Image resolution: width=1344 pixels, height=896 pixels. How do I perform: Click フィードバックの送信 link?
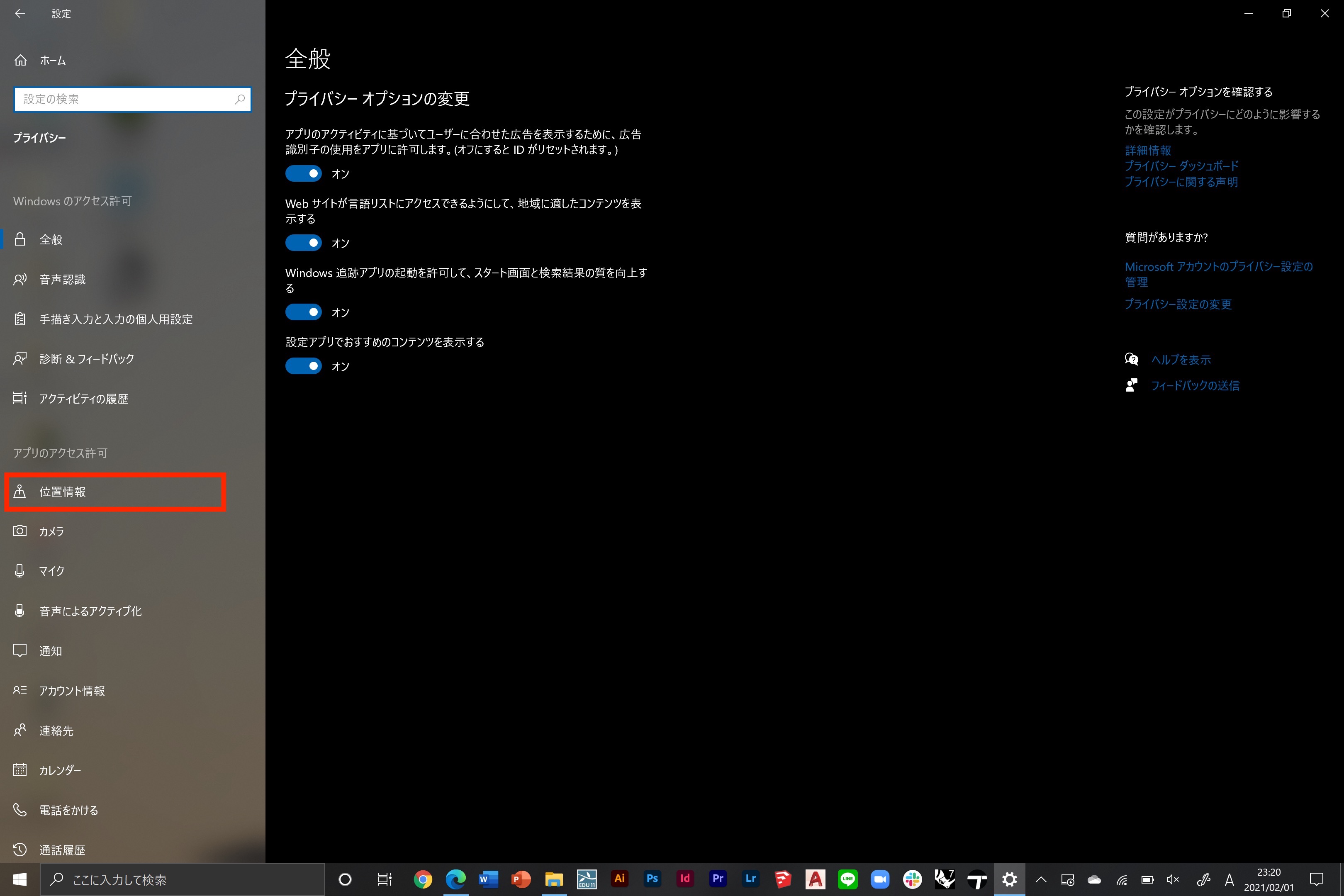pyautogui.click(x=1195, y=386)
